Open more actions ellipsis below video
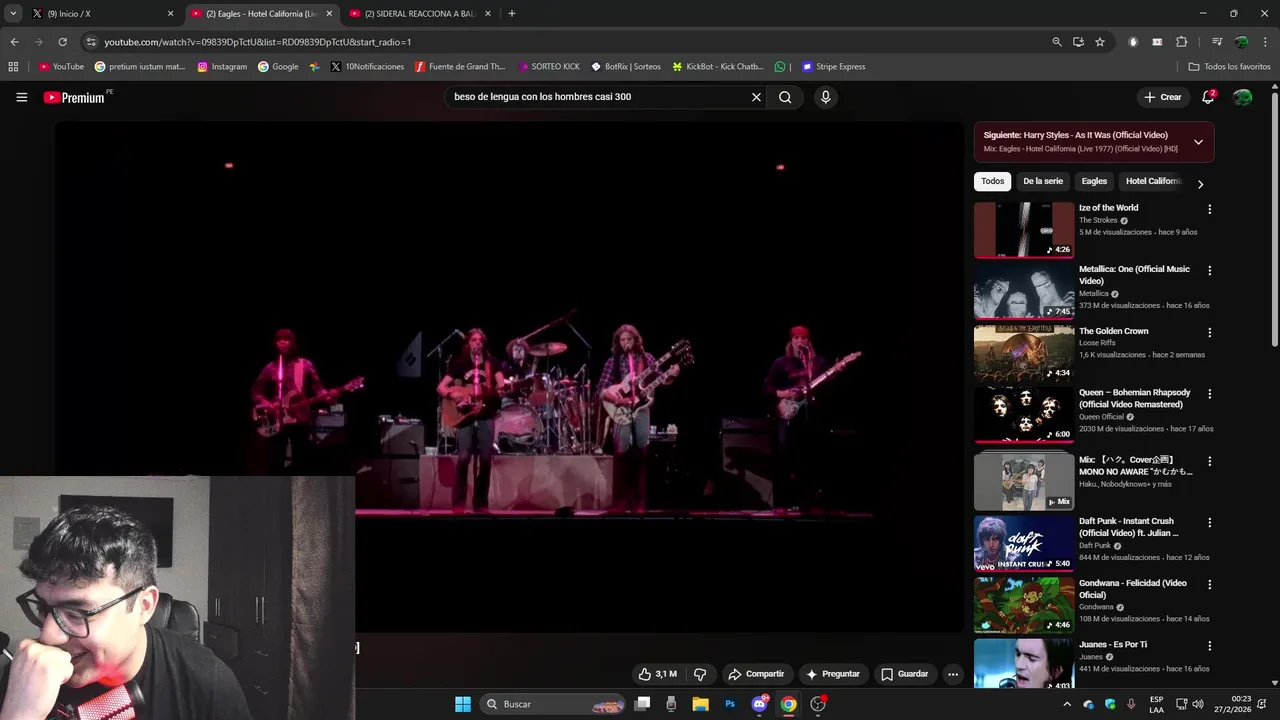The width and height of the screenshot is (1280, 720). pyautogui.click(x=953, y=674)
